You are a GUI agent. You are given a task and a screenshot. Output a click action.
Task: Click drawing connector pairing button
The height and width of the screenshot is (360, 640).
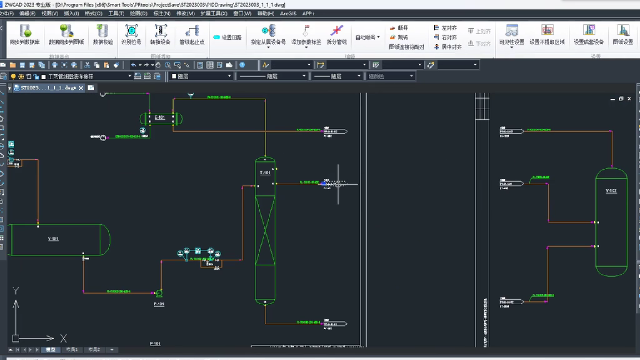(407, 47)
